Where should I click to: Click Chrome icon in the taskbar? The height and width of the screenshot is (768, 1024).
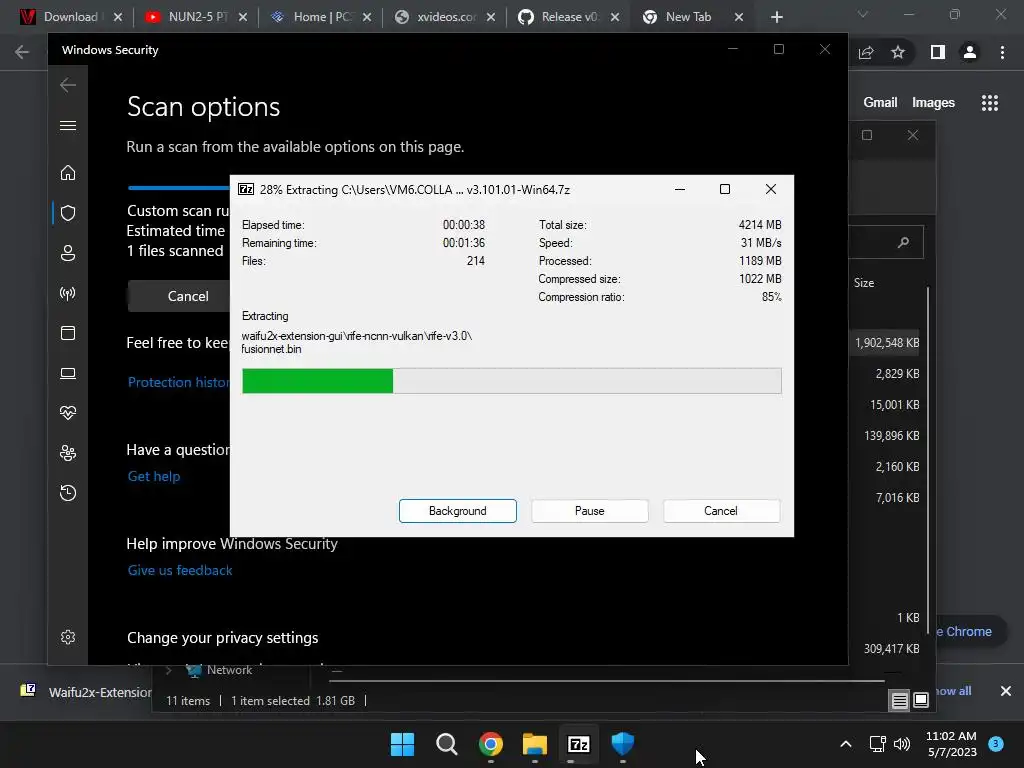pos(491,744)
